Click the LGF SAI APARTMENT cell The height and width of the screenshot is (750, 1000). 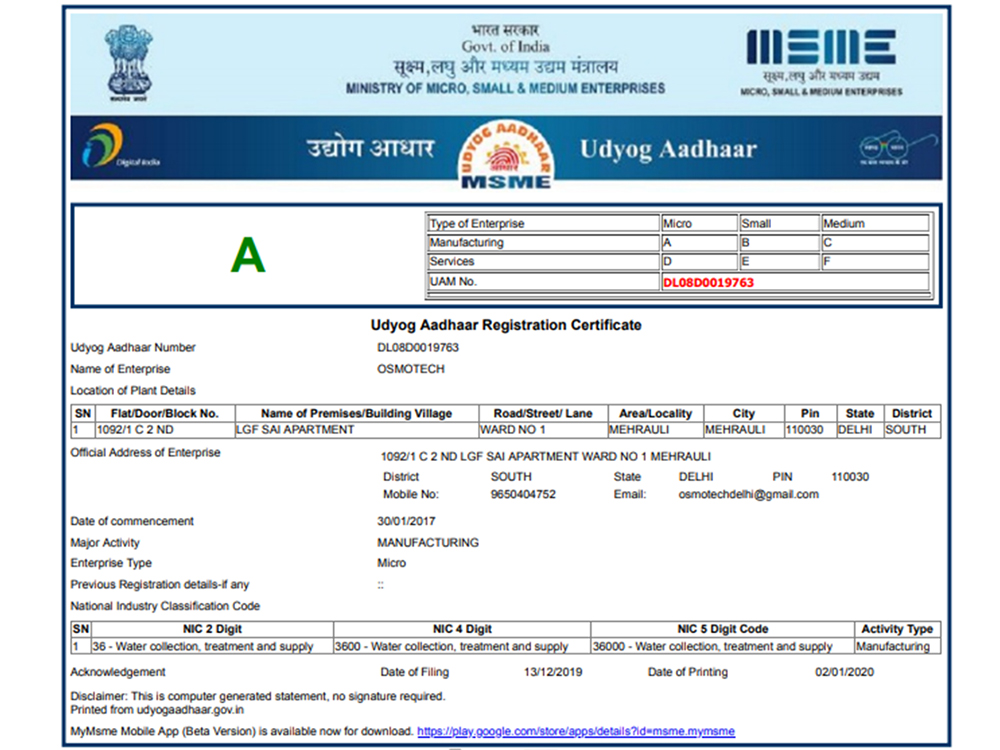[x=357, y=430]
